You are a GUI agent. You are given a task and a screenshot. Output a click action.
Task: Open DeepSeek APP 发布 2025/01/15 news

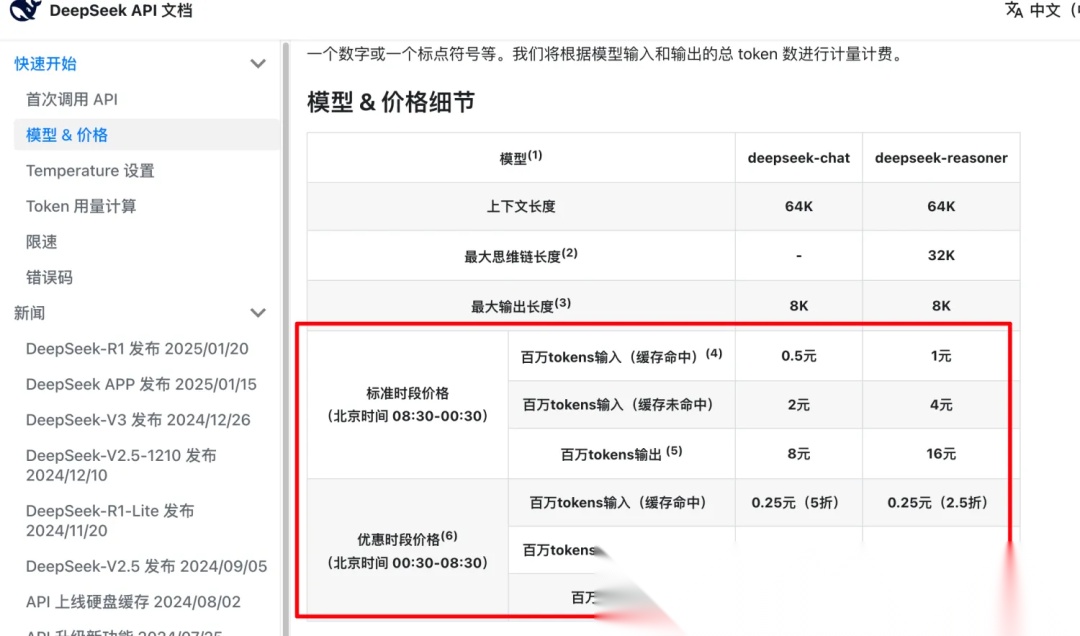pyautogui.click(x=141, y=384)
